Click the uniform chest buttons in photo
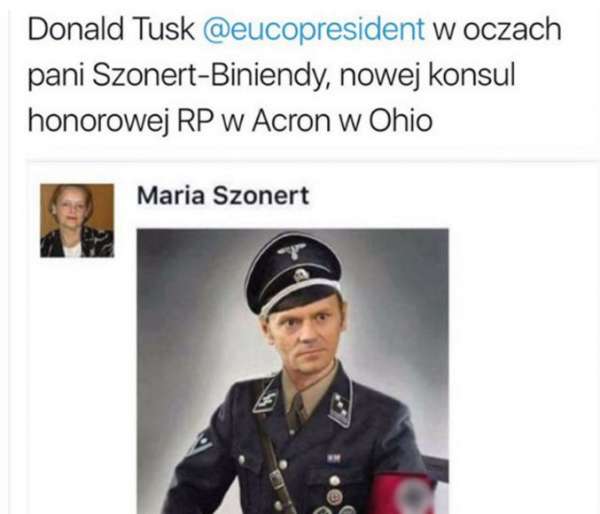The width and height of the screenshot is (600, 514). pyautogui.click(x=335, y=488)
